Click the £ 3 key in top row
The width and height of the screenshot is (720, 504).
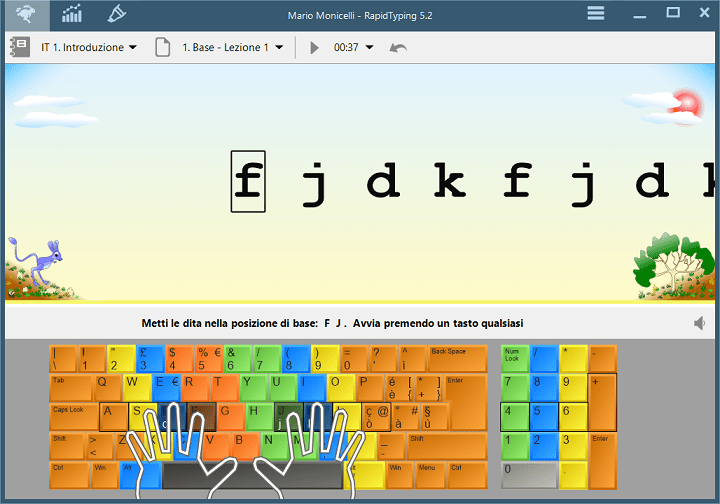coord(150,358)
